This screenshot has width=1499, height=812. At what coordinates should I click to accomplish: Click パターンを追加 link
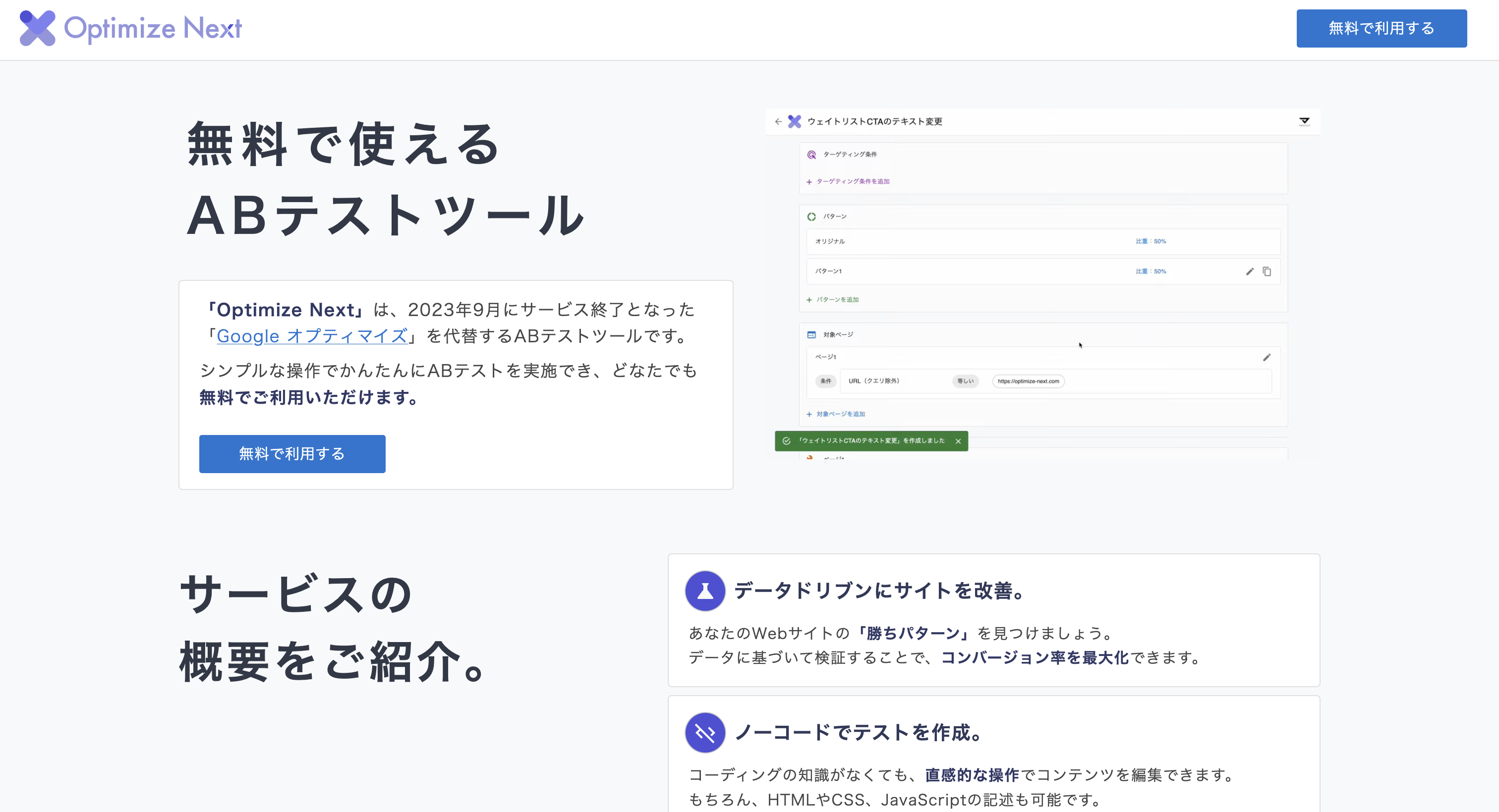coord(837,300)
